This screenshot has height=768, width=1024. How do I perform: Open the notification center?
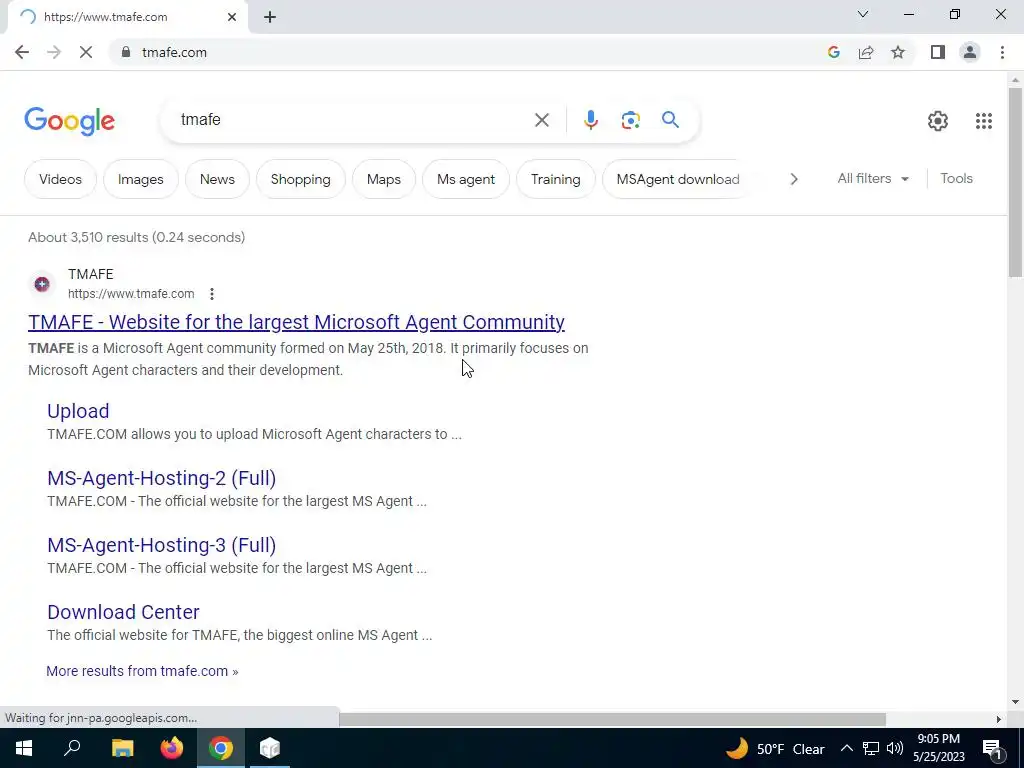tap(993, 750)
